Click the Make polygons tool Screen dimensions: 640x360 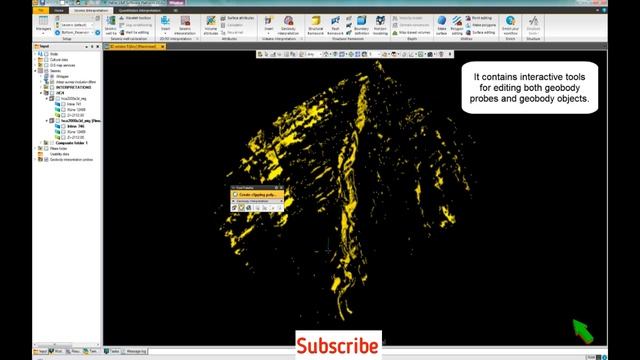(x=480, y=25)
